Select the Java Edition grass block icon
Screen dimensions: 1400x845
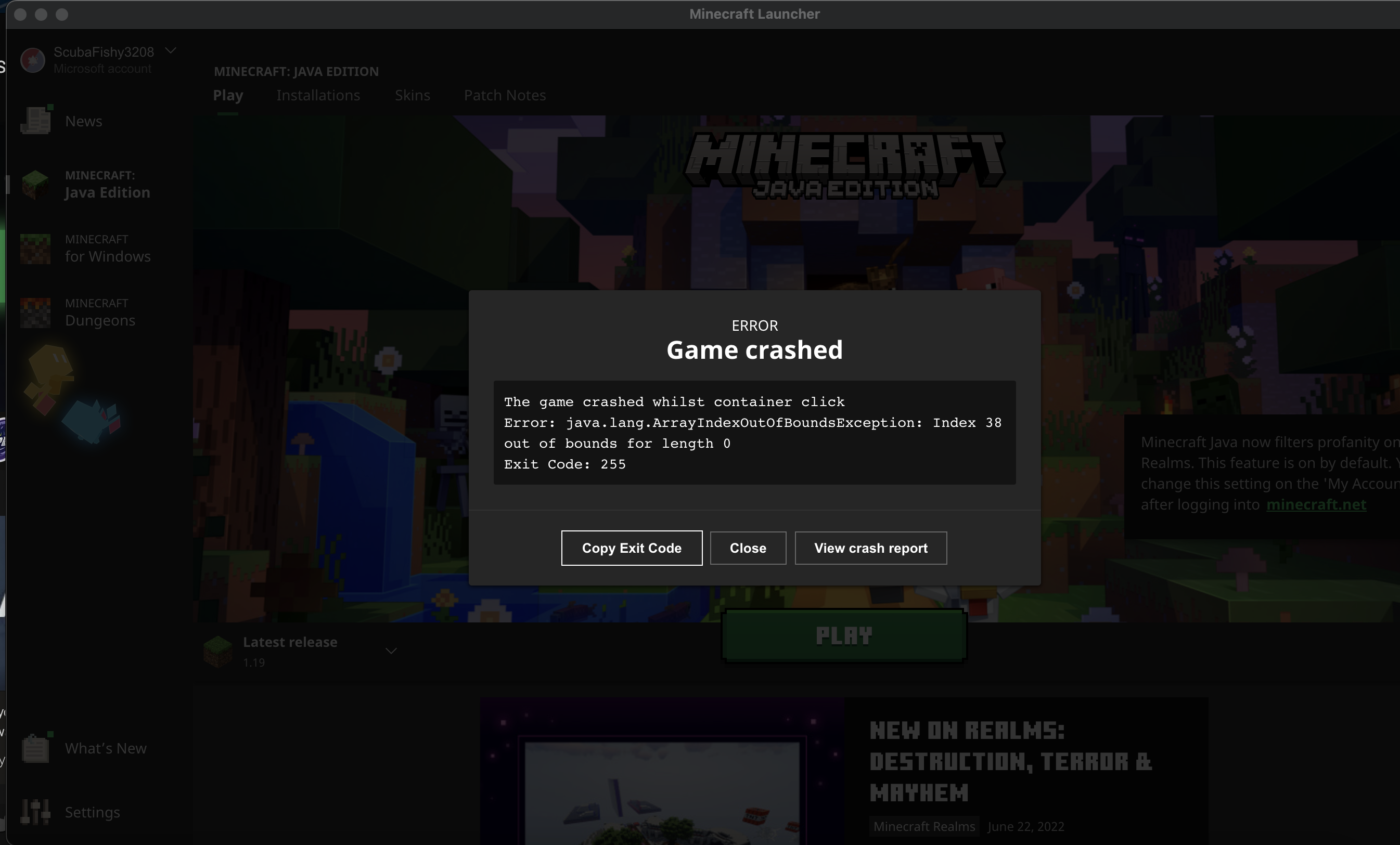tap(35, 185)
